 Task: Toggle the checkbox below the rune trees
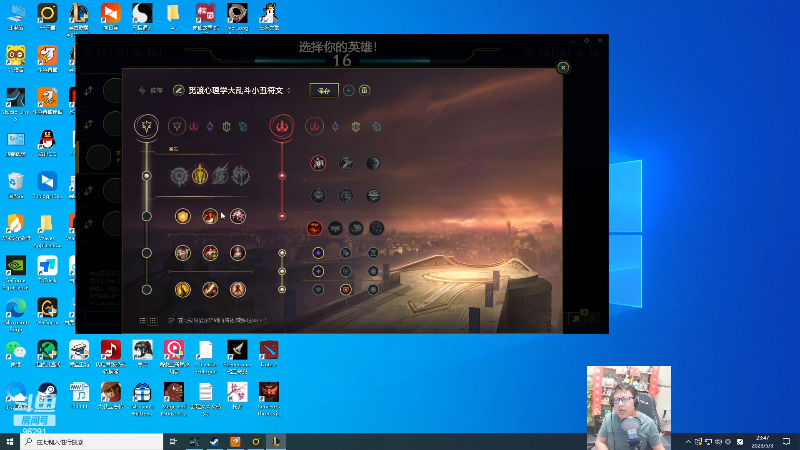[171, 321]
